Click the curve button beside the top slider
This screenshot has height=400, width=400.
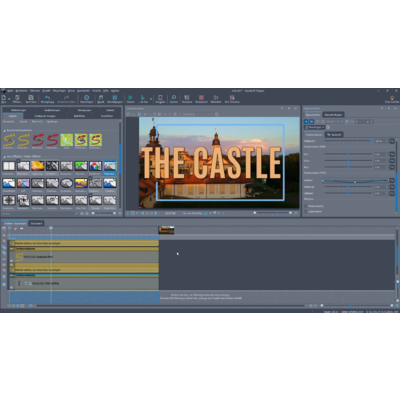click(392, 141)
